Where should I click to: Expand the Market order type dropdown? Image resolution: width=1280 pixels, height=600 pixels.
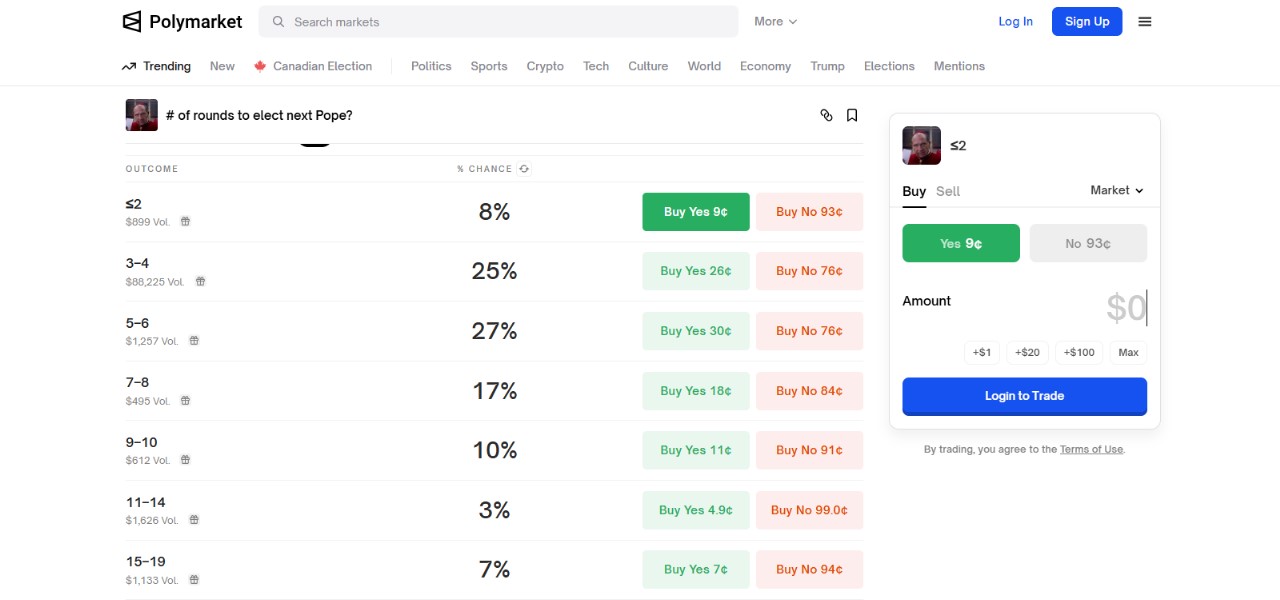pos(1116,190)
